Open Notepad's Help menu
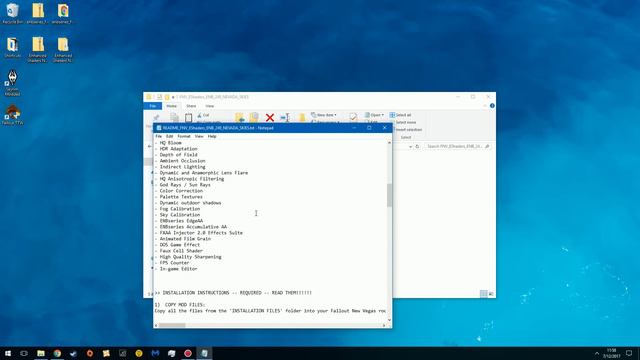The image size is (640, 360). tap(212, 136)
